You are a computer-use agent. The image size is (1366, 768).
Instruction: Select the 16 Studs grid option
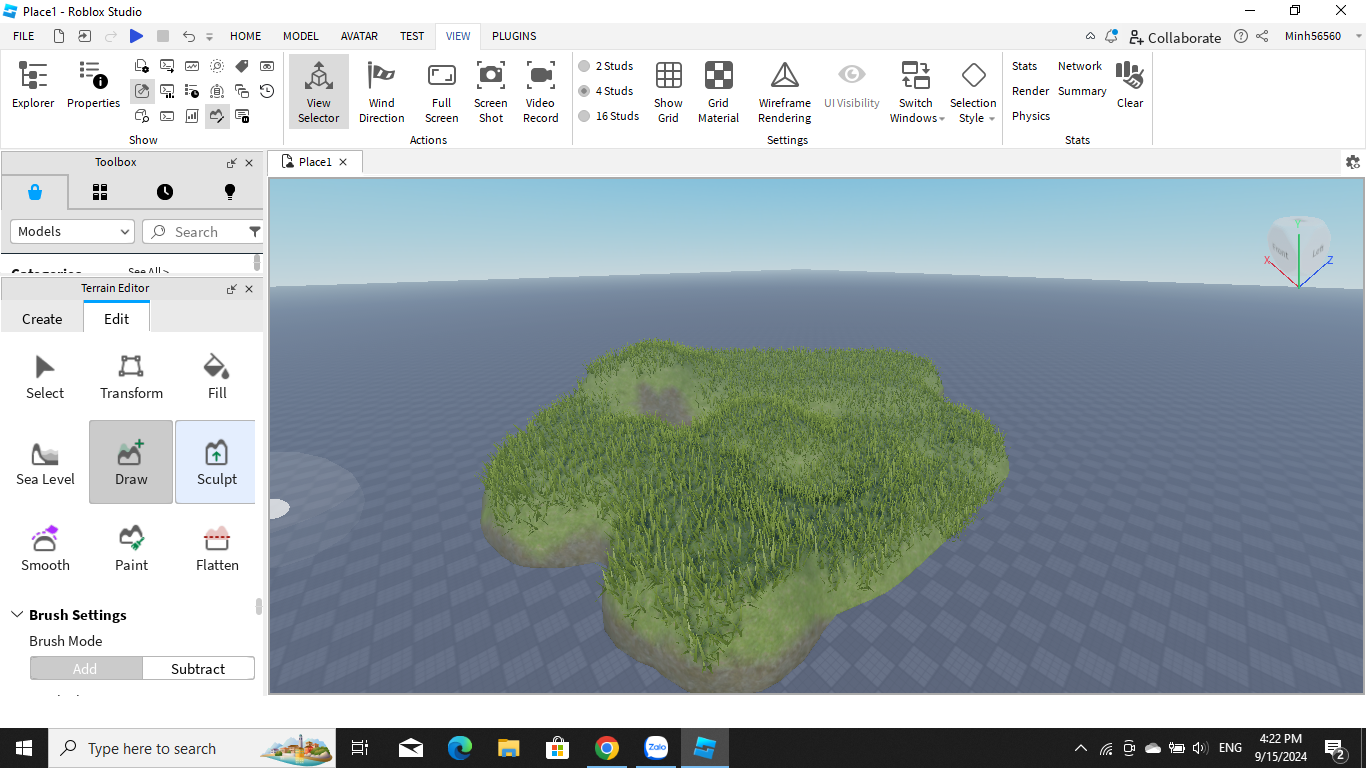[609, 116]
